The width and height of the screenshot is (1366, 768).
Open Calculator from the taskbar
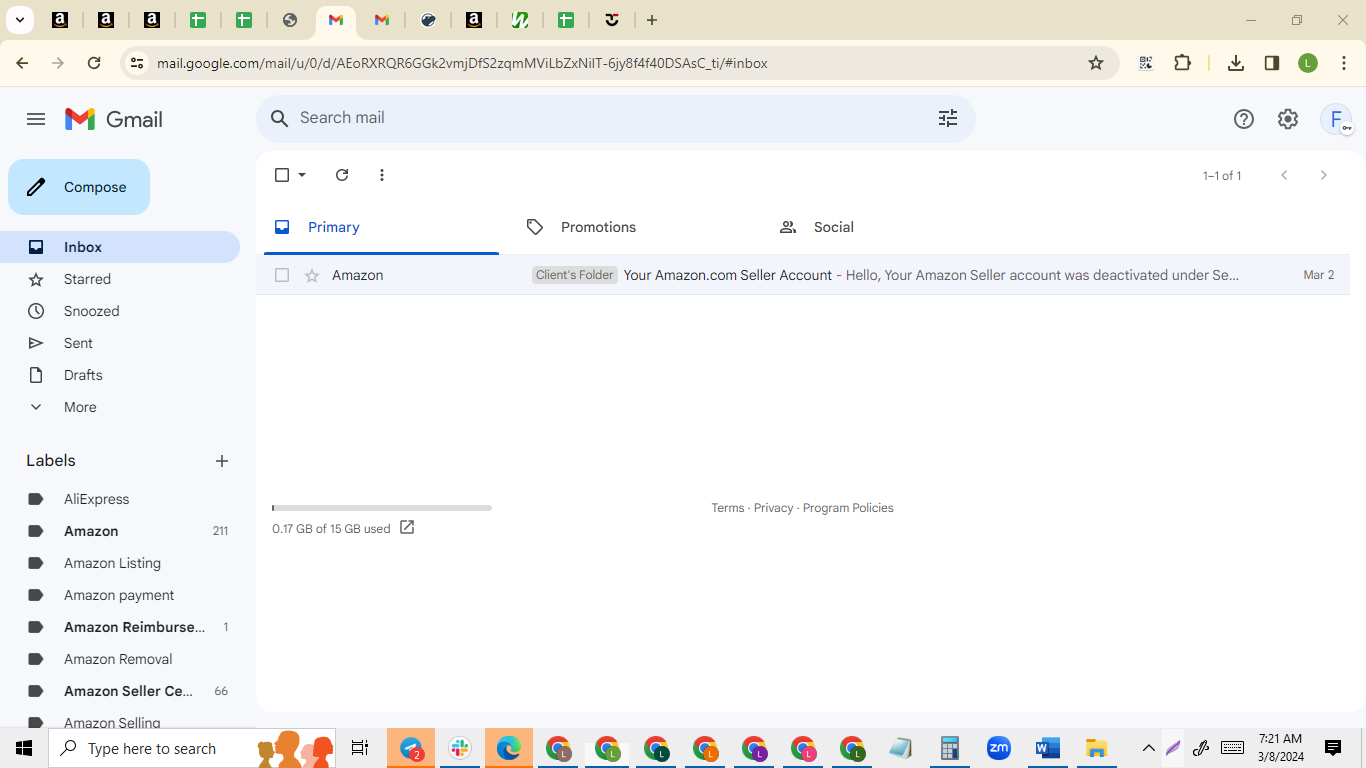coord(949,748)
